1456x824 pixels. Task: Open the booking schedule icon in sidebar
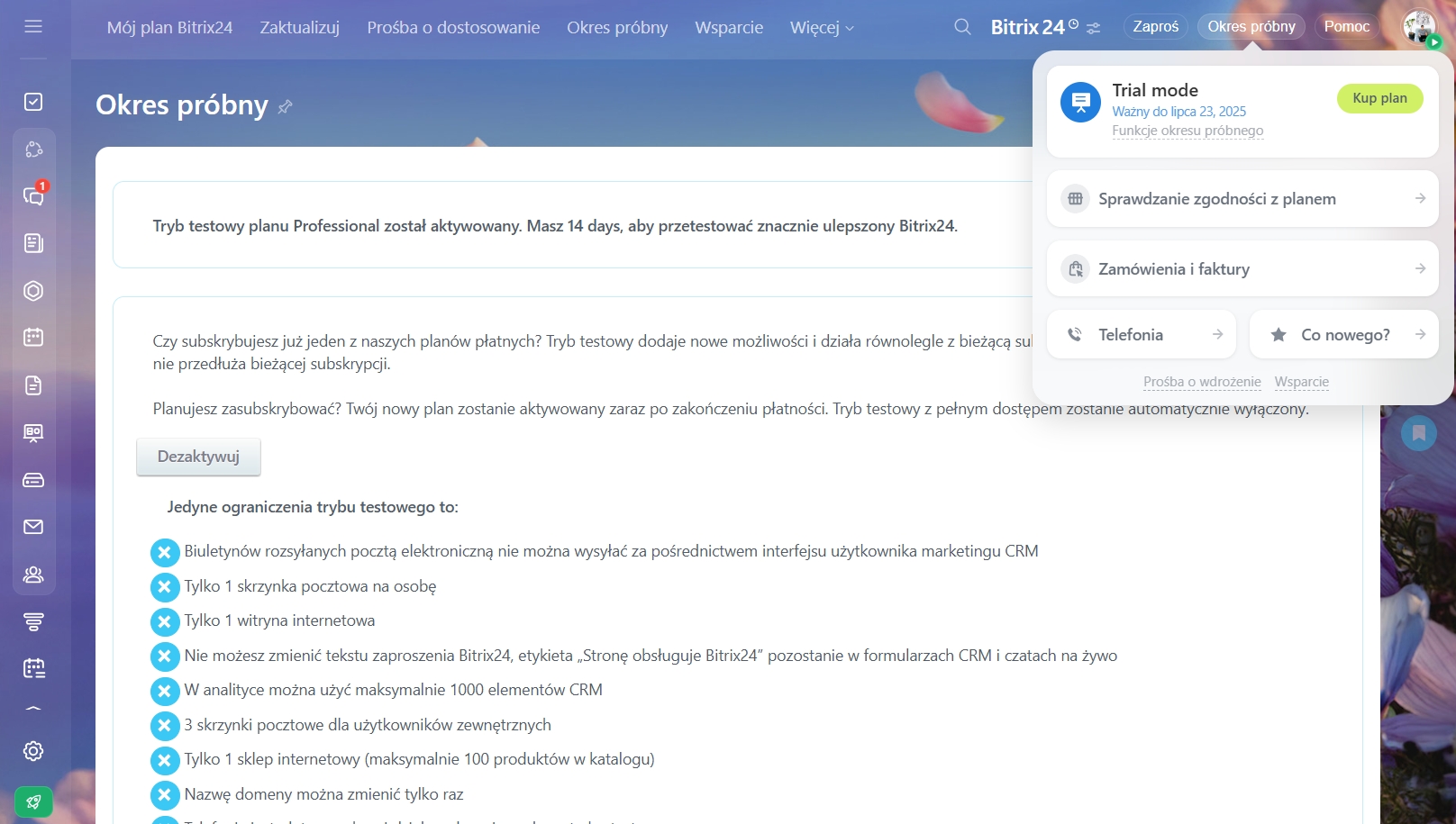(x=33, y=668)
